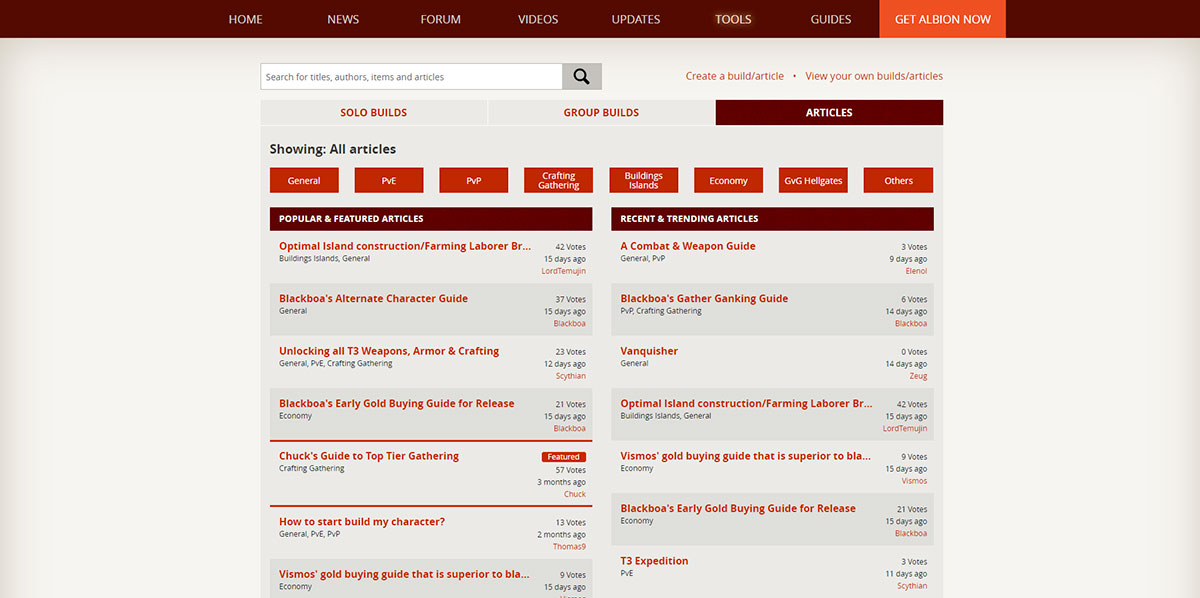Open A Combat & Weapon Guide article
Image resolution: width=1200 pixels, height=598 pixels.
point(688,246)
